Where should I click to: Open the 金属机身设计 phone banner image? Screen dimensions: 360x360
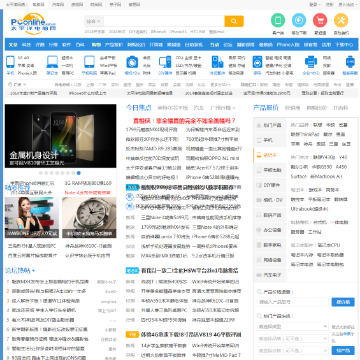[x=60, y=136]
